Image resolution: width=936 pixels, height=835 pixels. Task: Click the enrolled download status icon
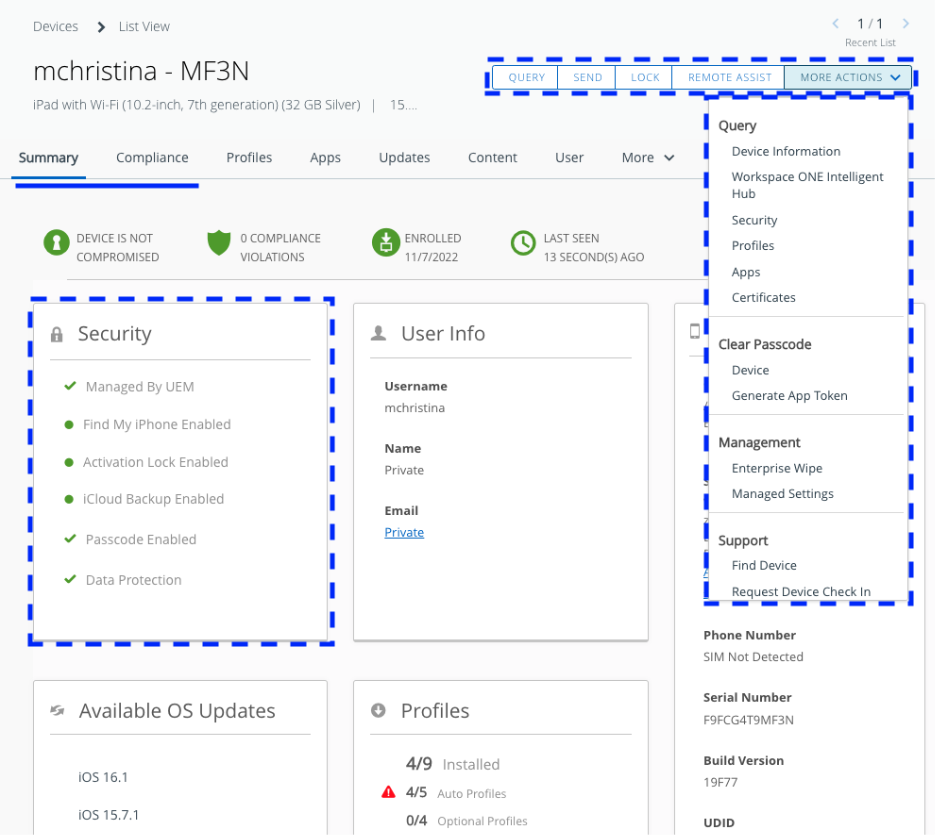click(386, 242)
